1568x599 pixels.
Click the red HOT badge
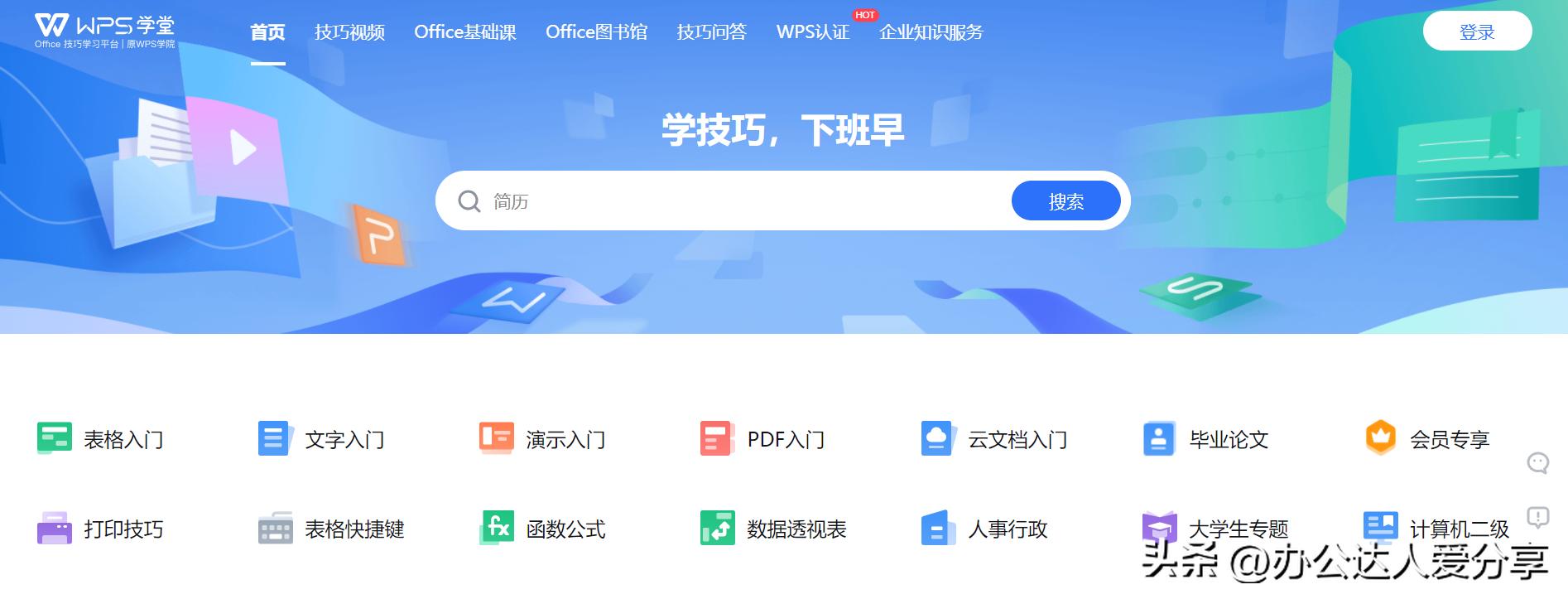pyautogui.click(x=865, y=15)
